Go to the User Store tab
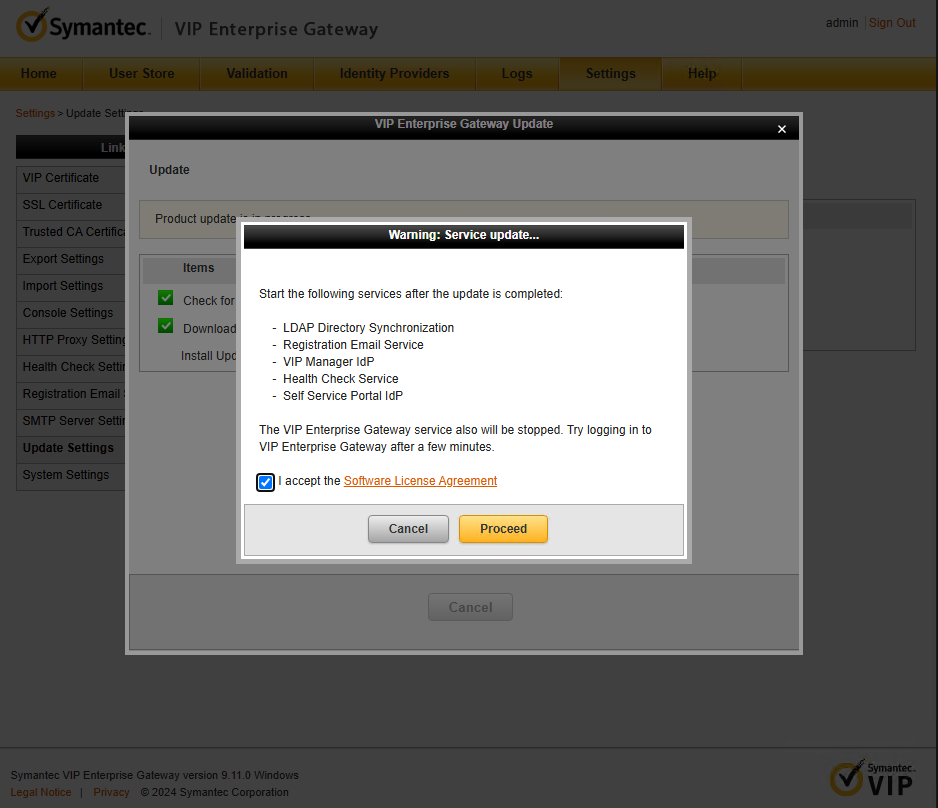The image size is (938, 808). point(141,73)
